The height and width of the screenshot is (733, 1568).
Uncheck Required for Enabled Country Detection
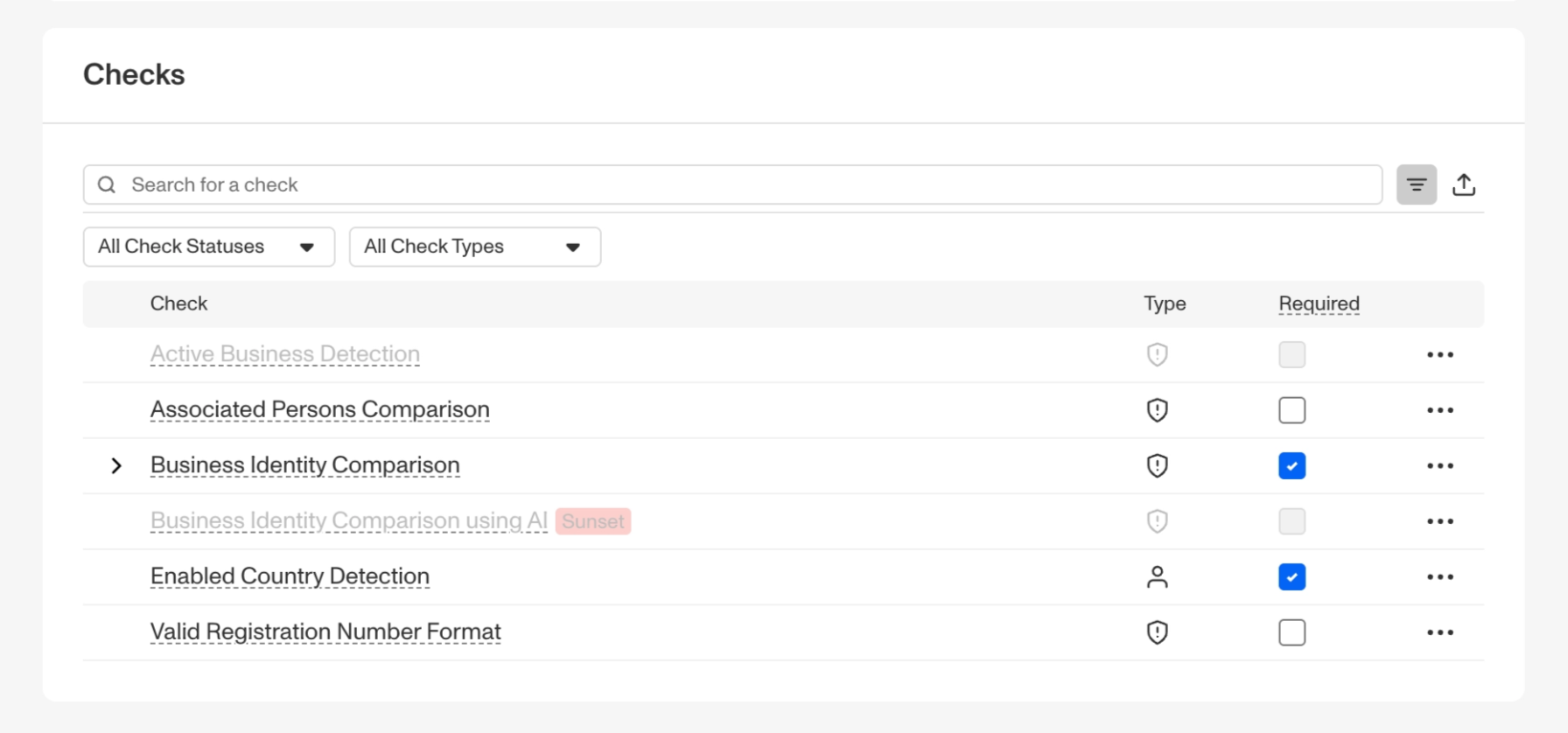pyautogui.click(x=1291, y=576)
